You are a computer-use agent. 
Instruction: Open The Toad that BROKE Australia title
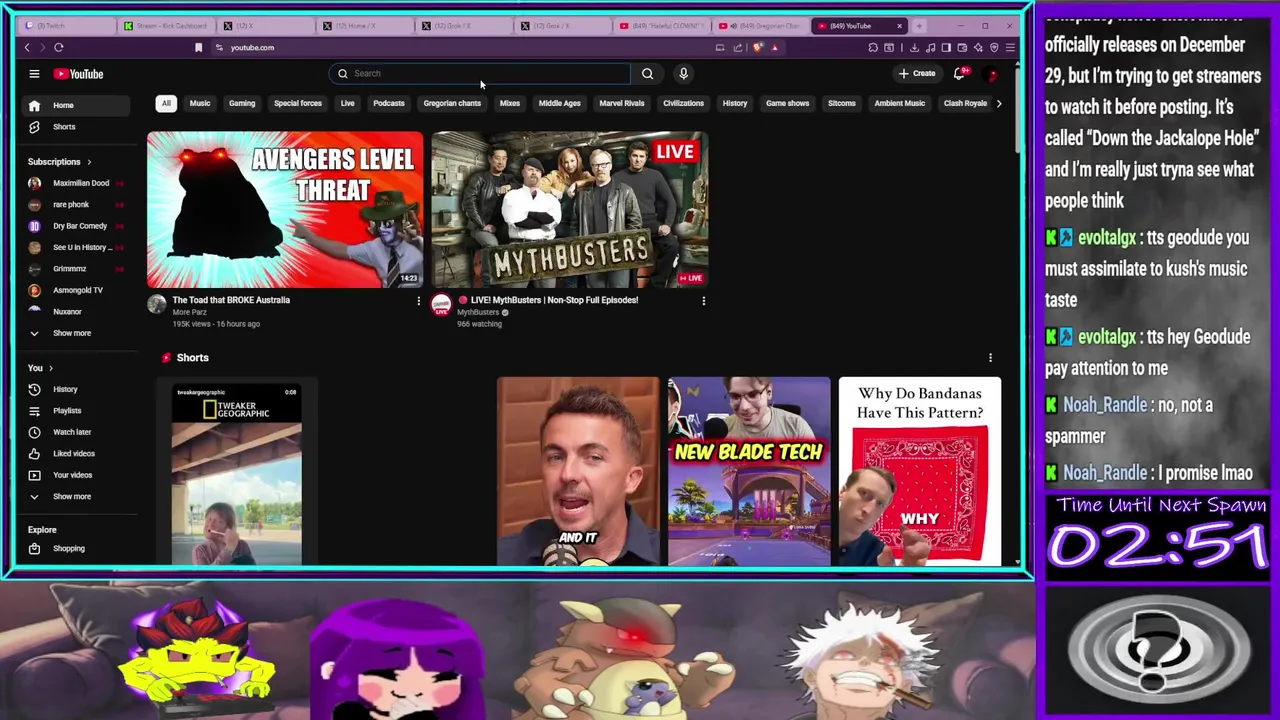(x=231, y=300)
